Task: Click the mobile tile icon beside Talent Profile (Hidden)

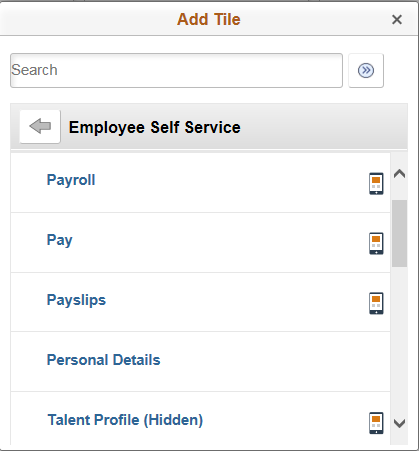Action: click(x=376, y=423)
